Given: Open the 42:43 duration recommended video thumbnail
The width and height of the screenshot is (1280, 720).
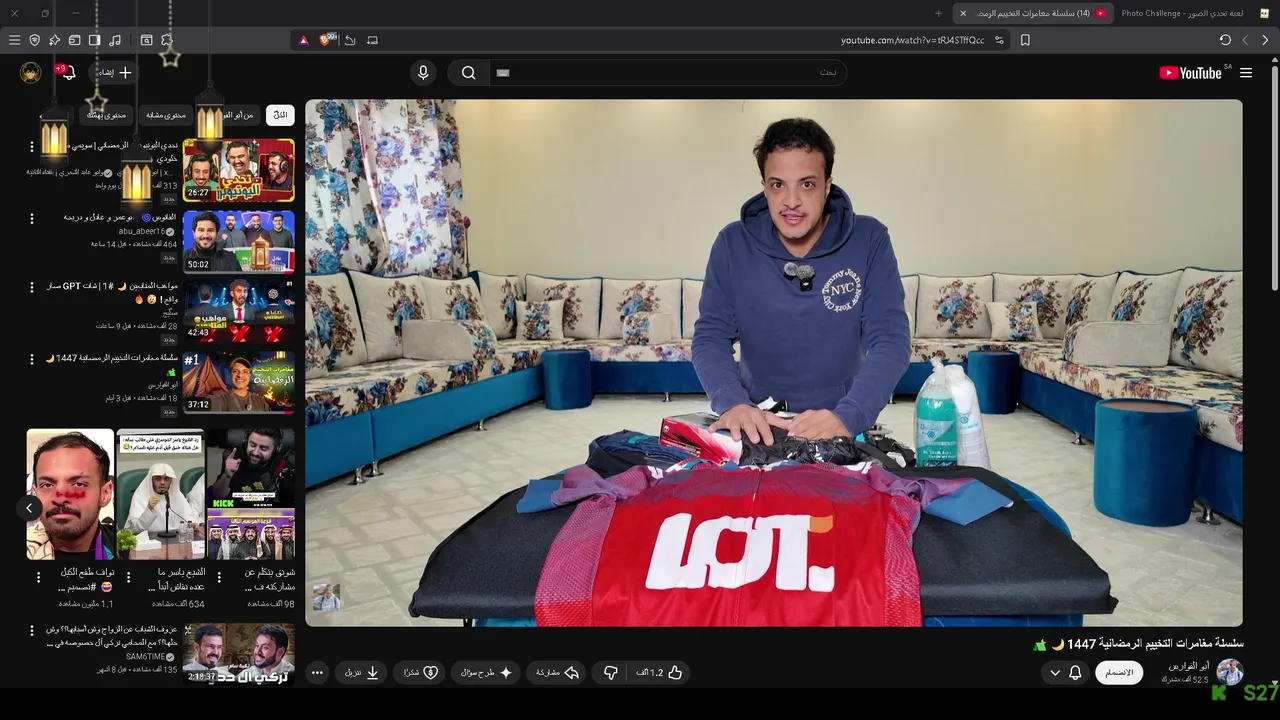Looking at the screenshot, I should [x=239, y=310].
